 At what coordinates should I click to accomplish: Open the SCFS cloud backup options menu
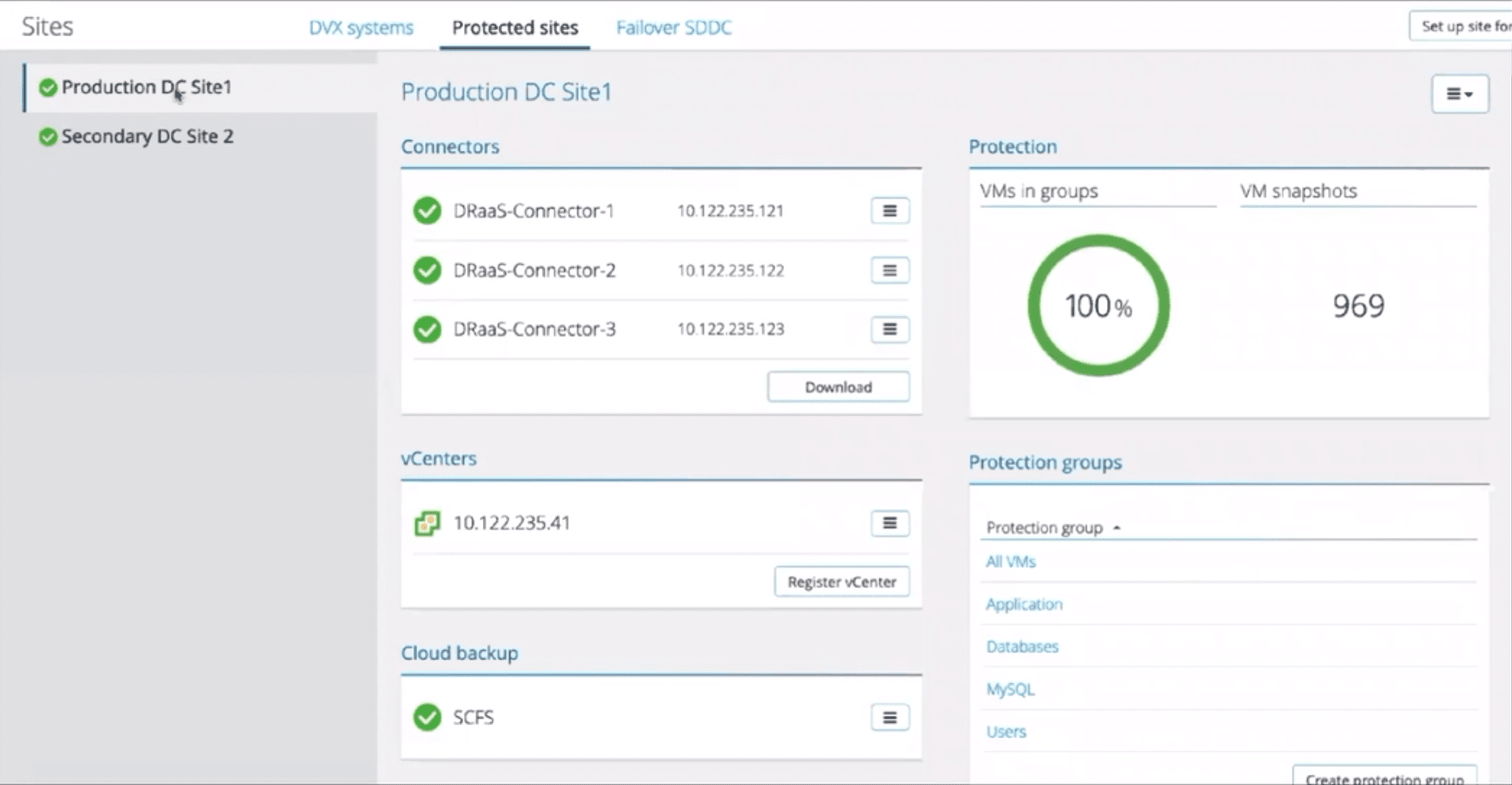[889, 717]
